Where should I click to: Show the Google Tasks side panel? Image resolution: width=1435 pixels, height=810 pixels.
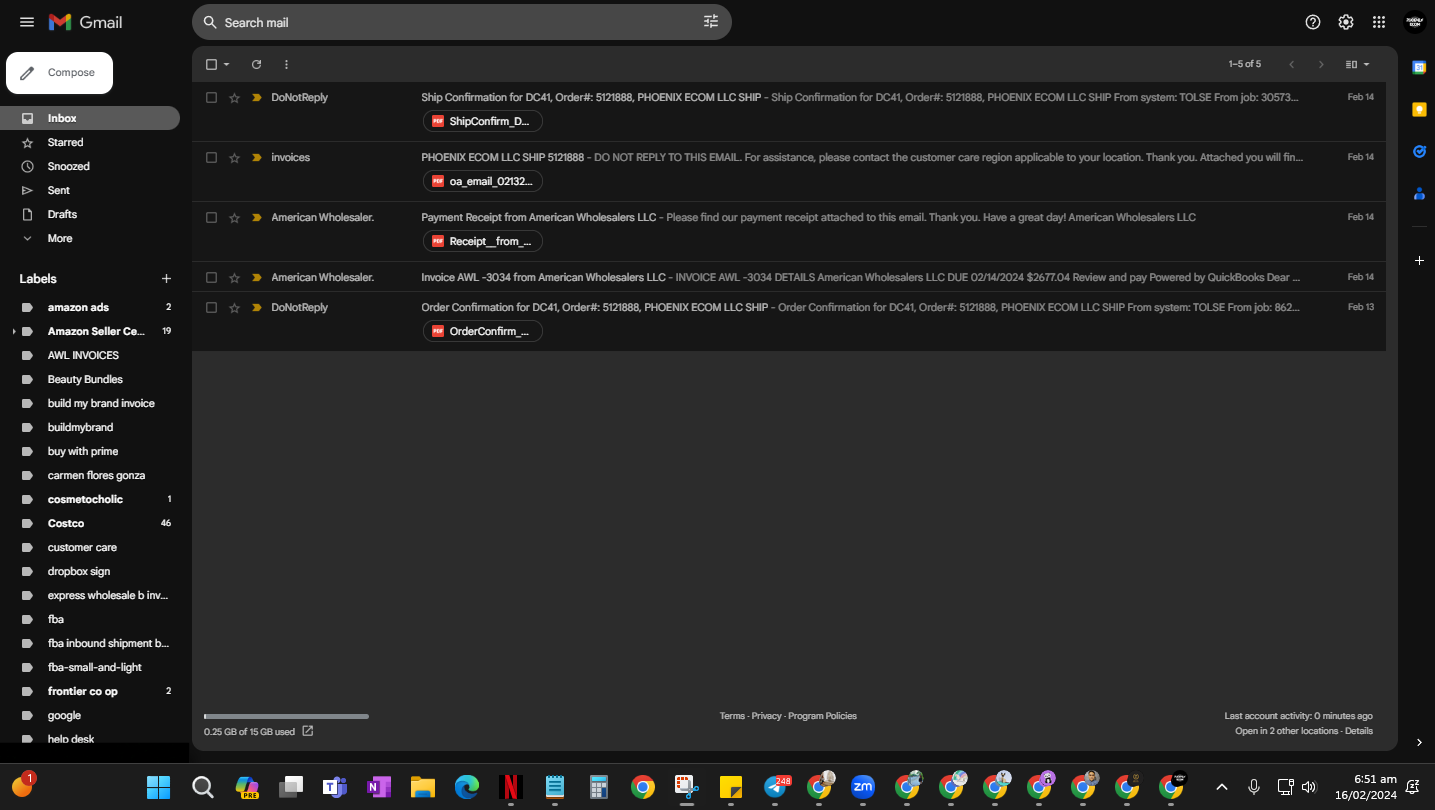(1419, 151)
